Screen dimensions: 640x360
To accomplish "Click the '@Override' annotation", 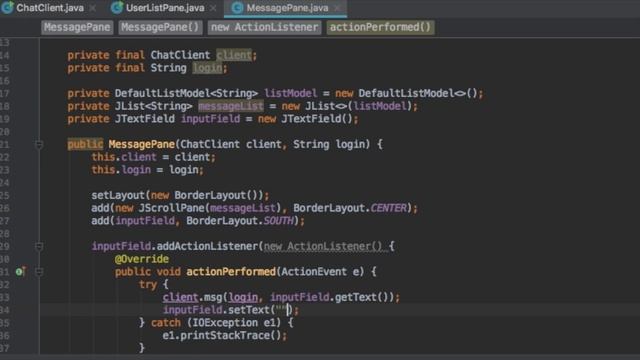I will click(x=142, y=259).
